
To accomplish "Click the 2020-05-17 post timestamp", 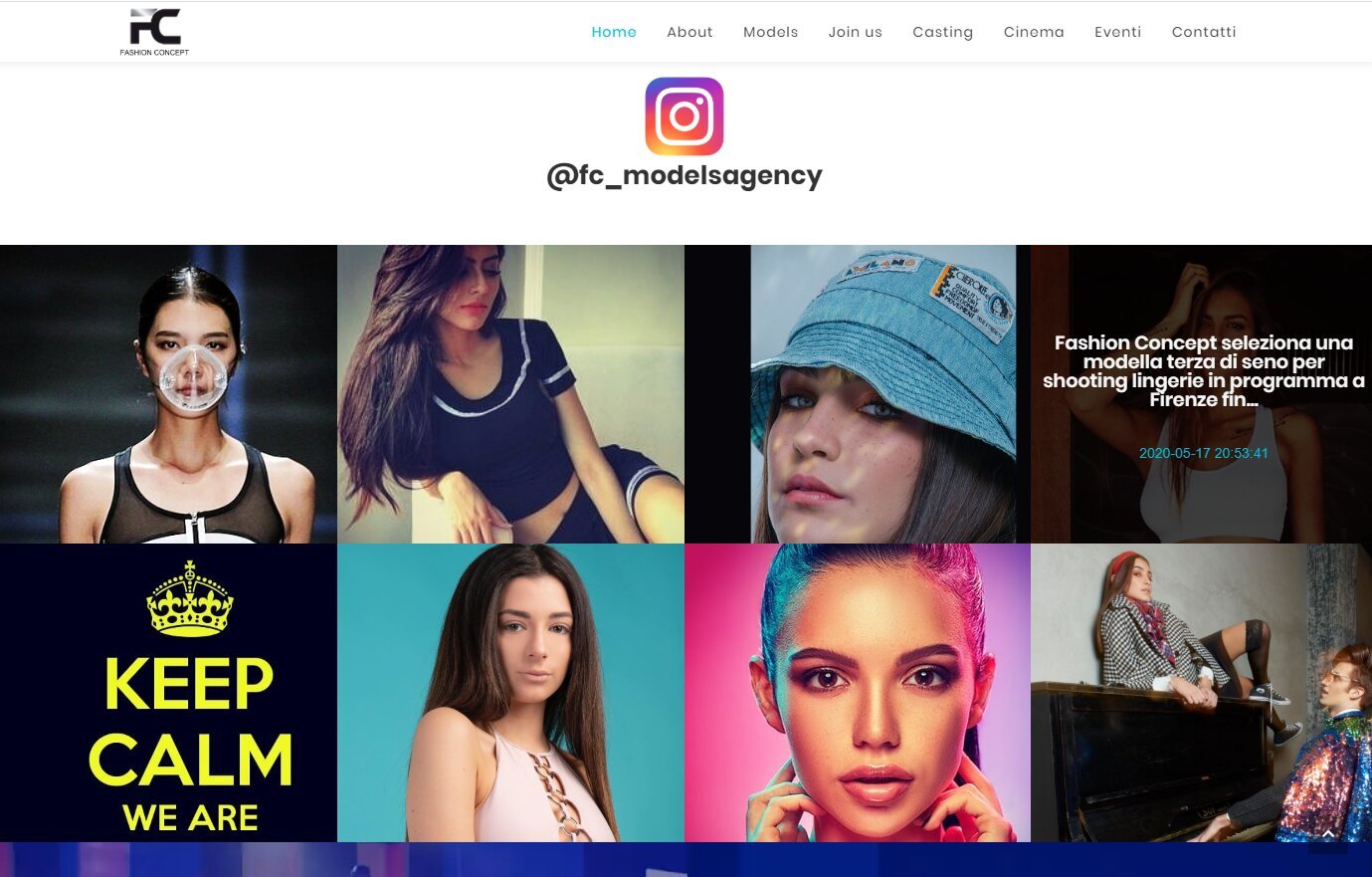I will [x=1203, y=453].
